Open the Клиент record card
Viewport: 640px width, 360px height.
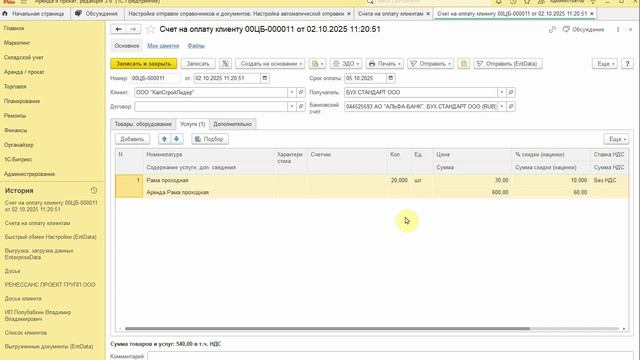pyautogui.click(x=301, y=92)
